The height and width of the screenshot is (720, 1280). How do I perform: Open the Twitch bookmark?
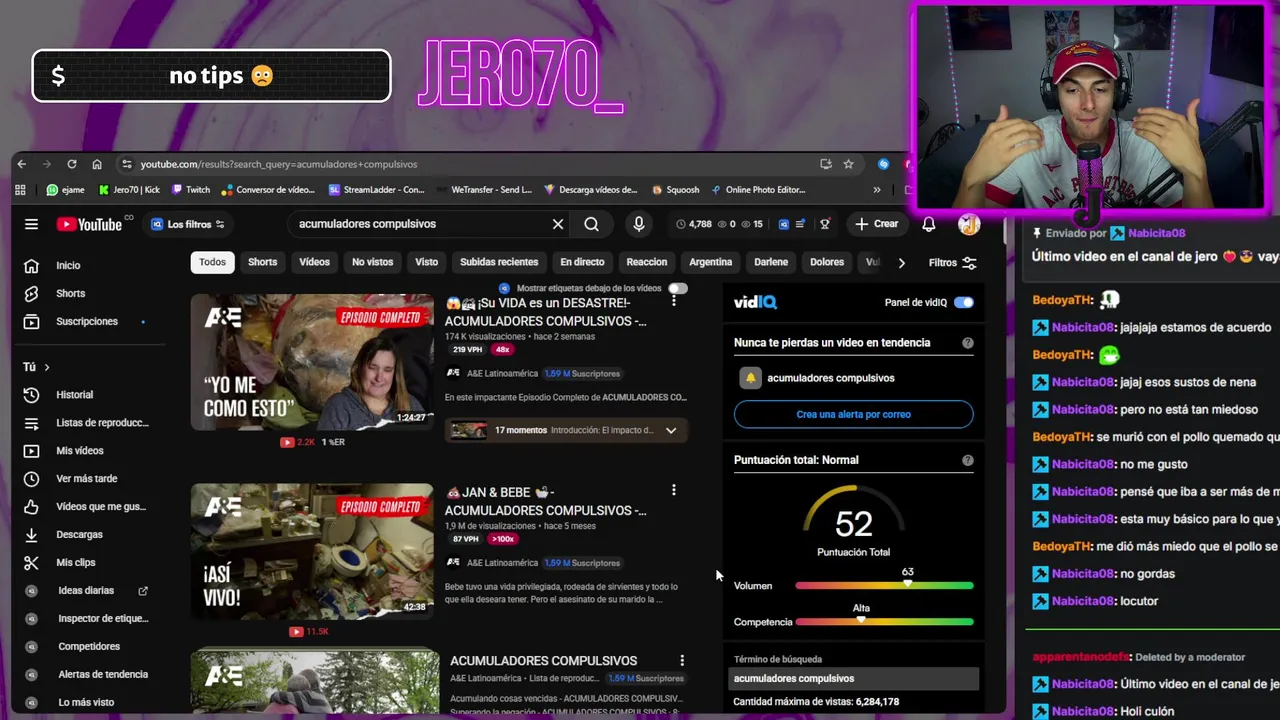191,189
